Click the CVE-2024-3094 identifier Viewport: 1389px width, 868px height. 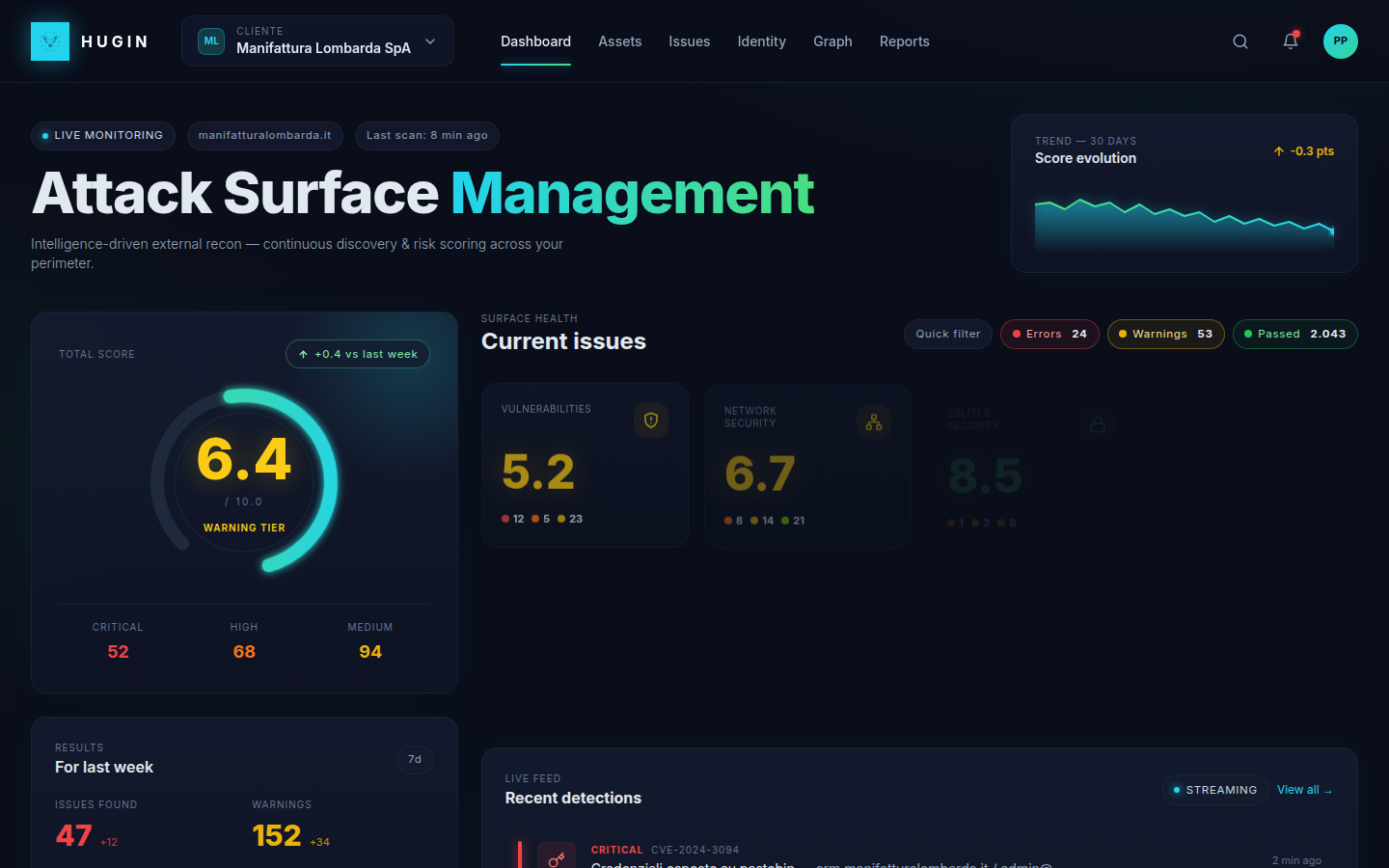[x=695, y=850]
